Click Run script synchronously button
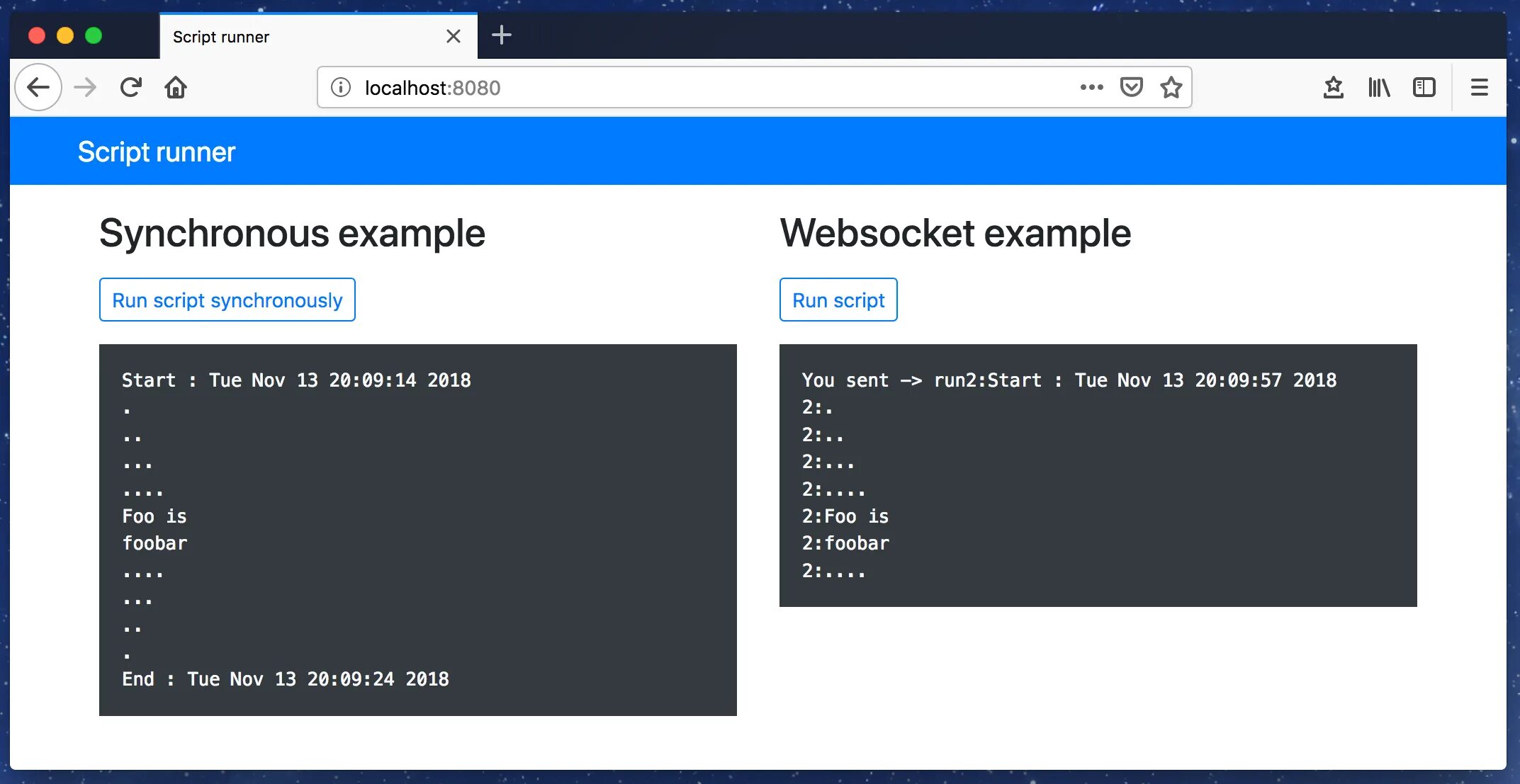Image resolution: width=1520 pixels, height=784 pixels. click(x=227, y=299)
